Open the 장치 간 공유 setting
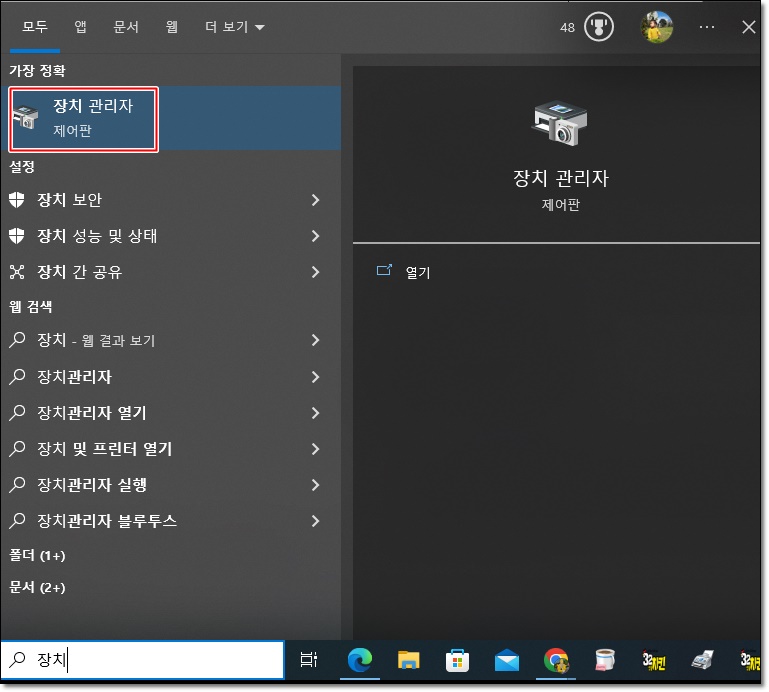Image resolution: width=769 pixels, height=692 pixels. click(170, 272)
